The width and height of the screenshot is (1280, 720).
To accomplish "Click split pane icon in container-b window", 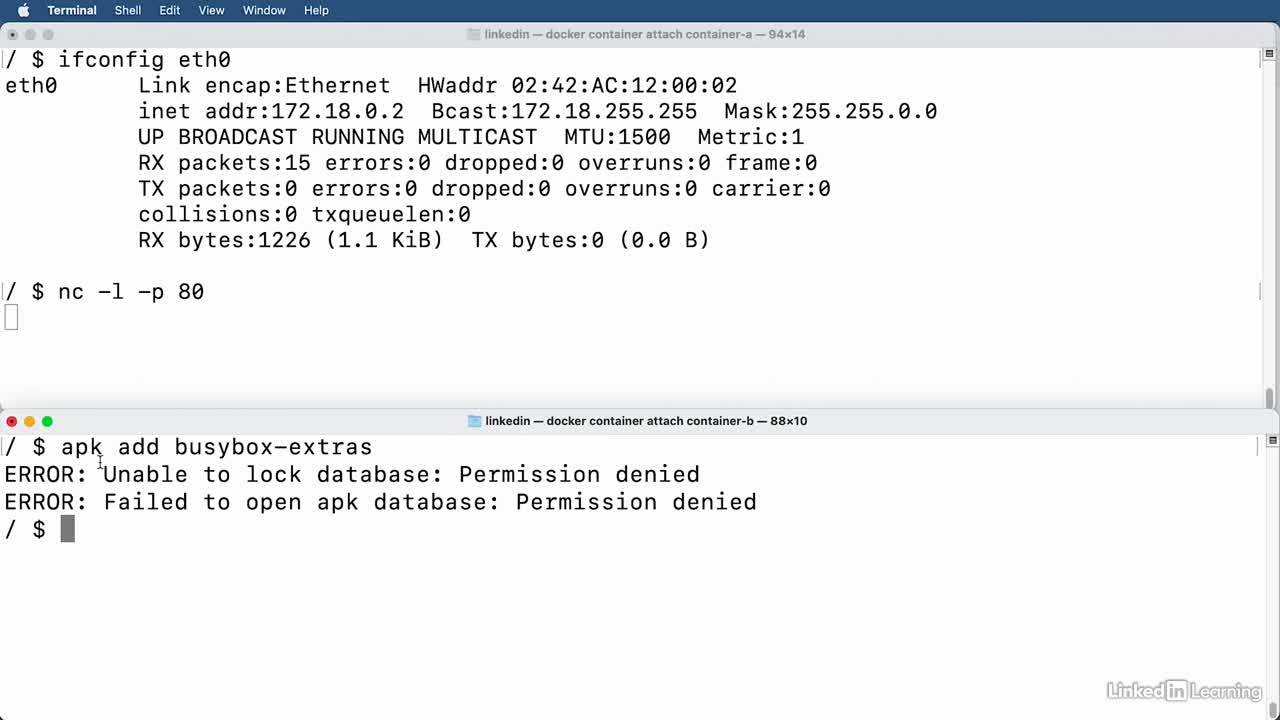I will 1272,440.
